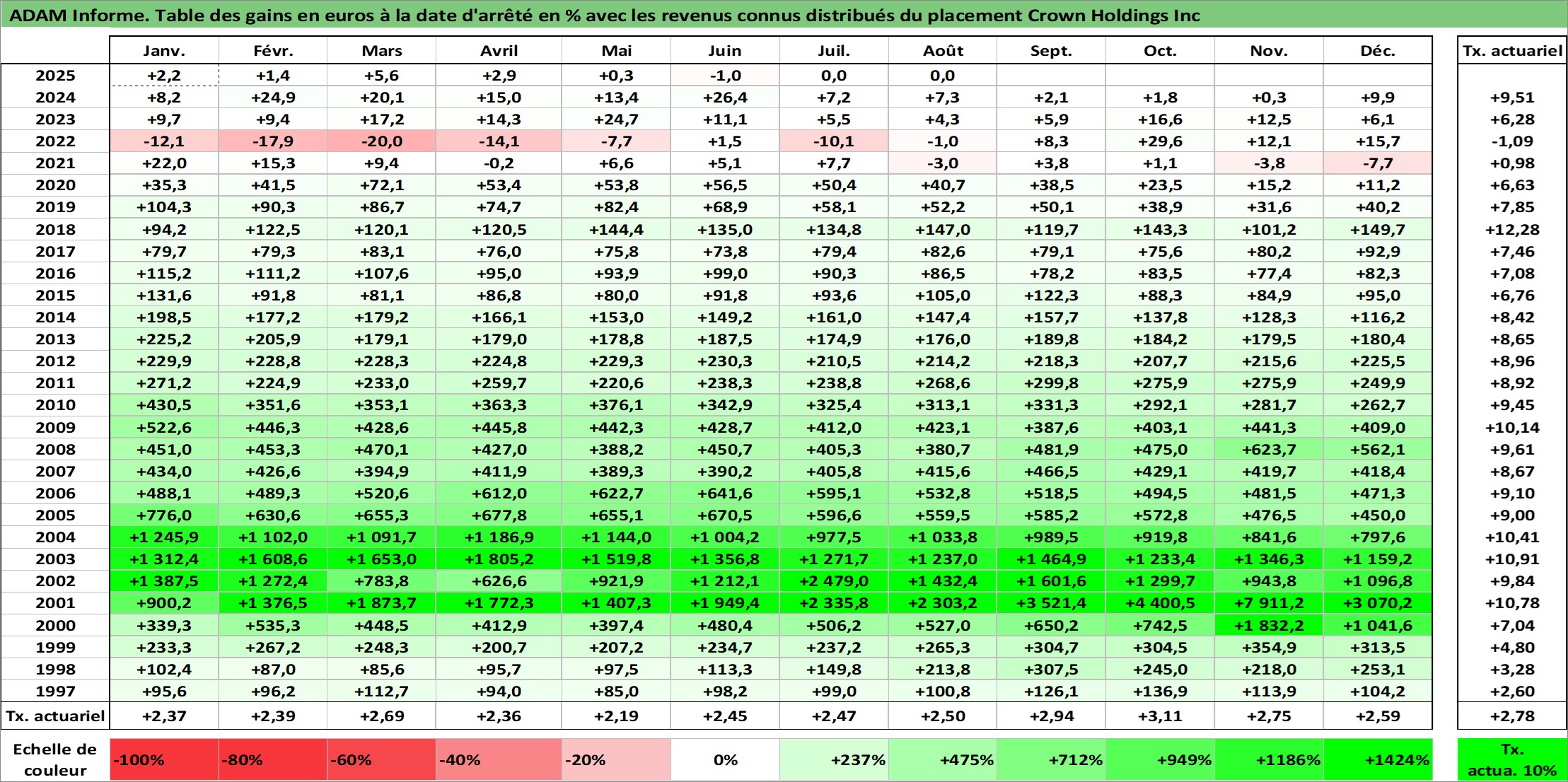
Task: Click the cell showing +3 521,4
Action: pos(1051,603)
